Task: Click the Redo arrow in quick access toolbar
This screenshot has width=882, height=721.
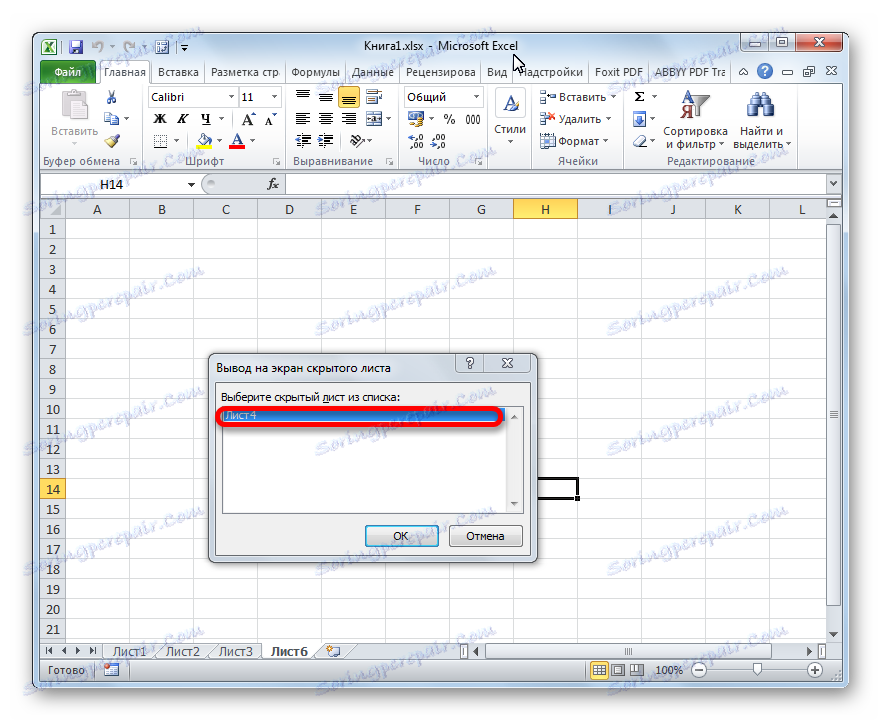Action: coord(129,47)
